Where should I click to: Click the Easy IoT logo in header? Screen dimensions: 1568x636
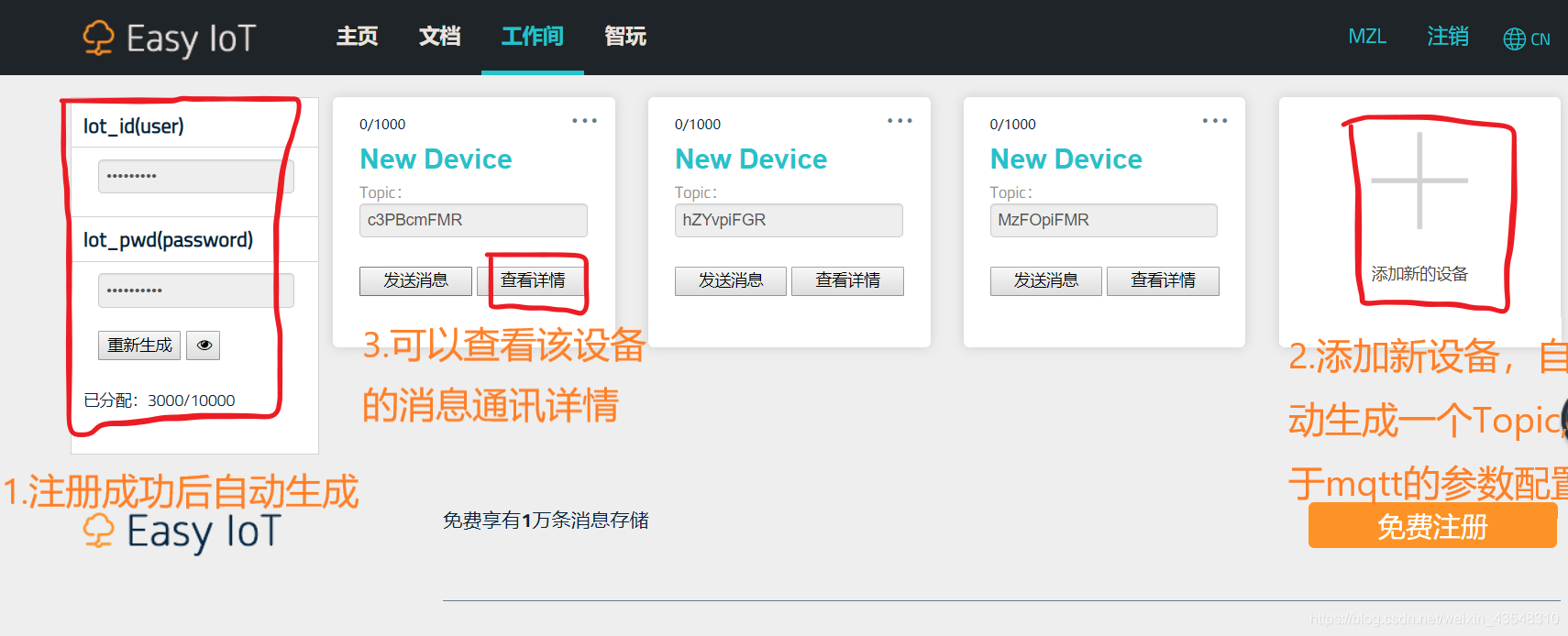(x=170, y=38)
